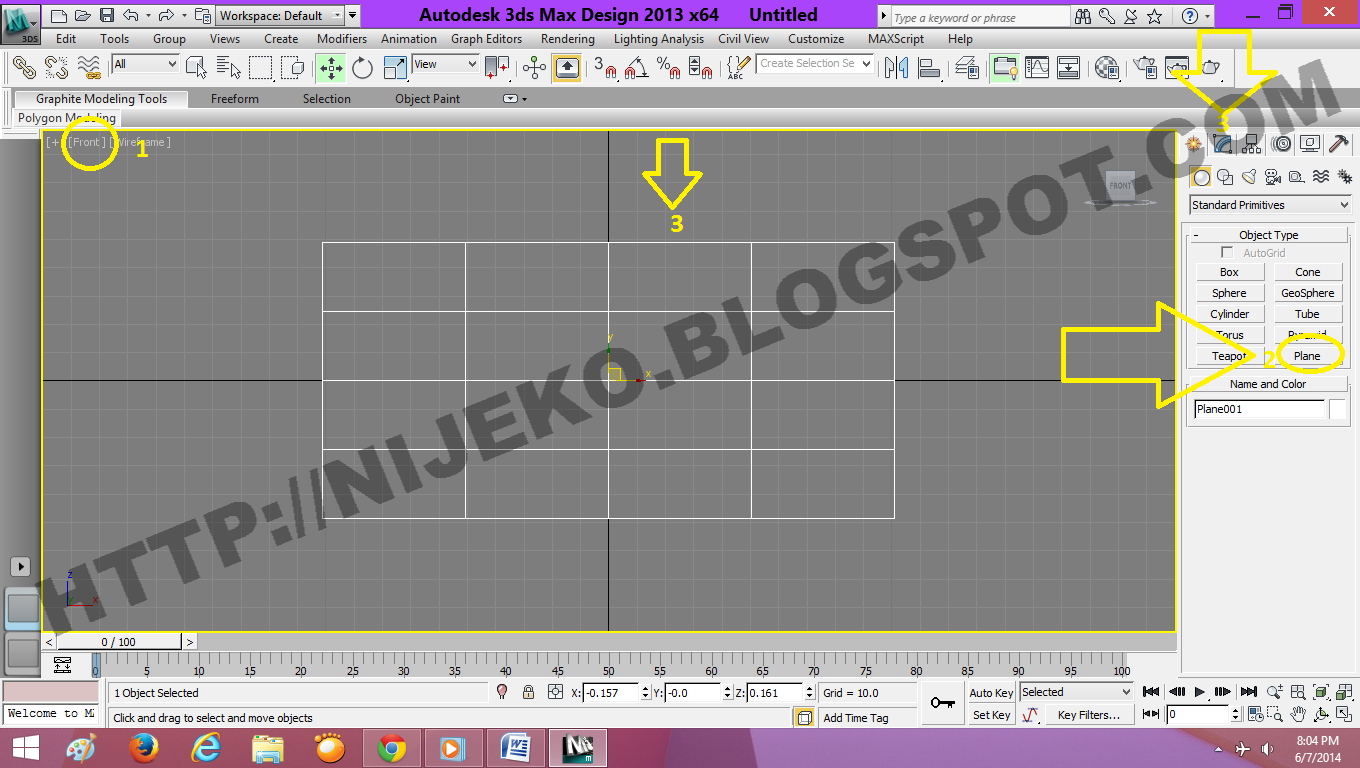Click the object color swatch
Screen dimensions: 1360x768
(x=1337, y=409)
